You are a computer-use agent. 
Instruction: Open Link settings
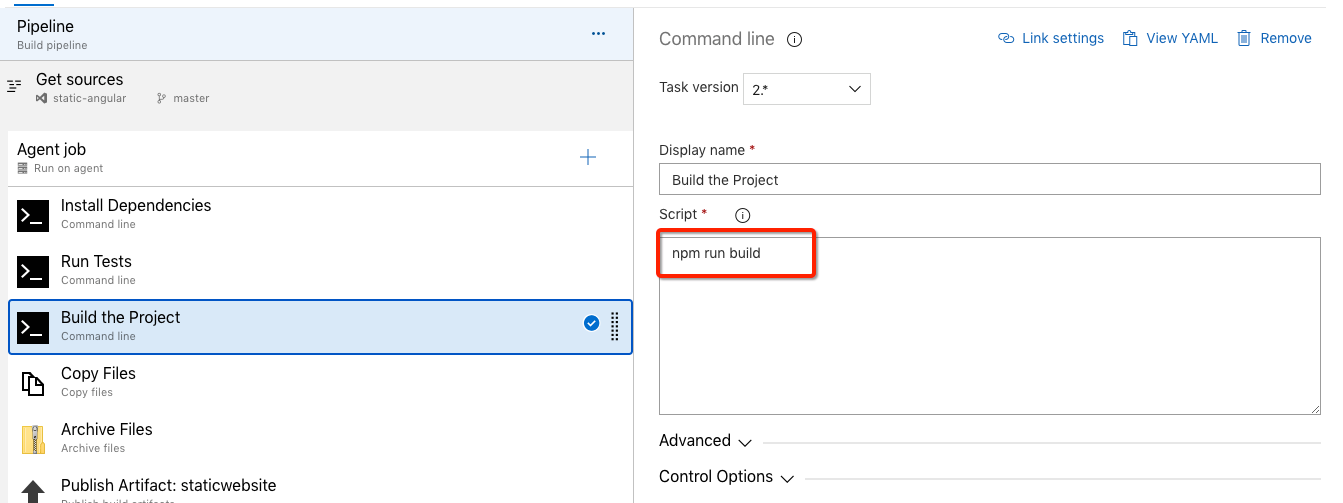1051,39
